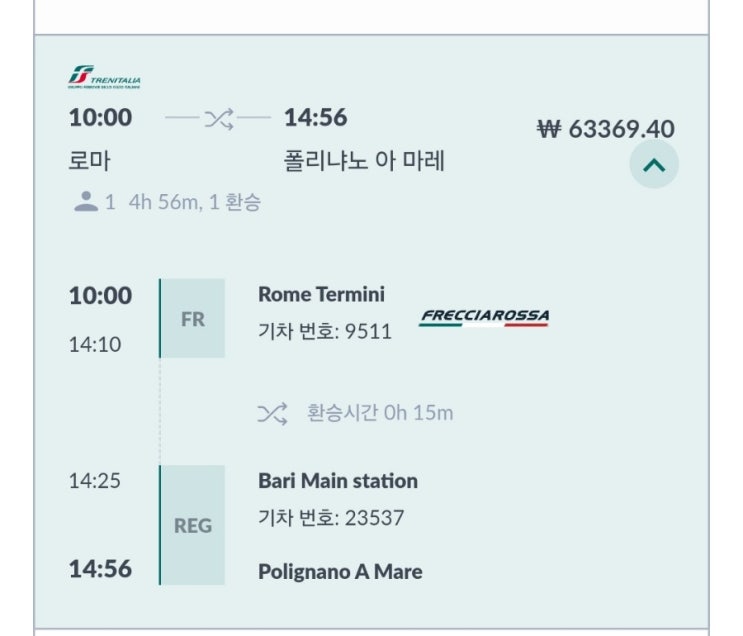Select Rome Termini station name
743x636 pixels.
pos(321,294)
